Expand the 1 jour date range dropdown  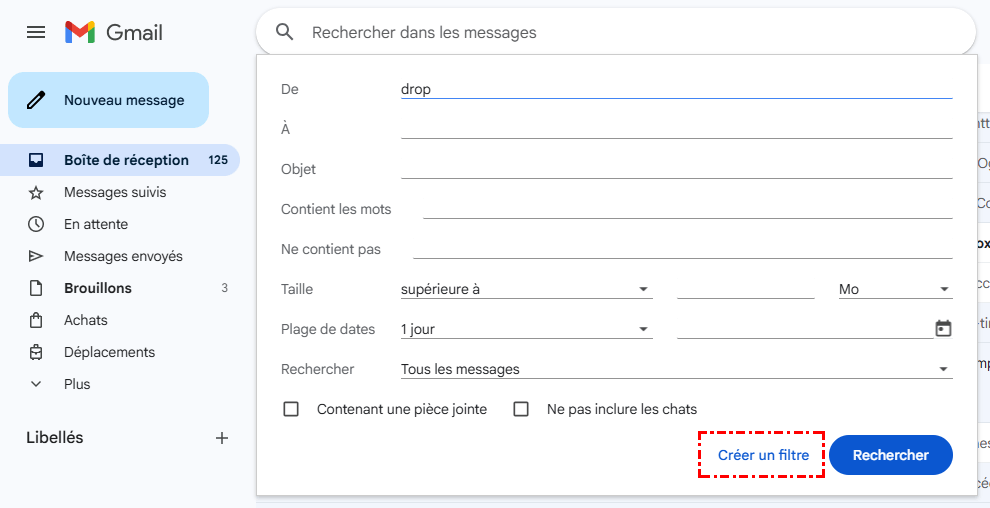[x=526, y=329]
